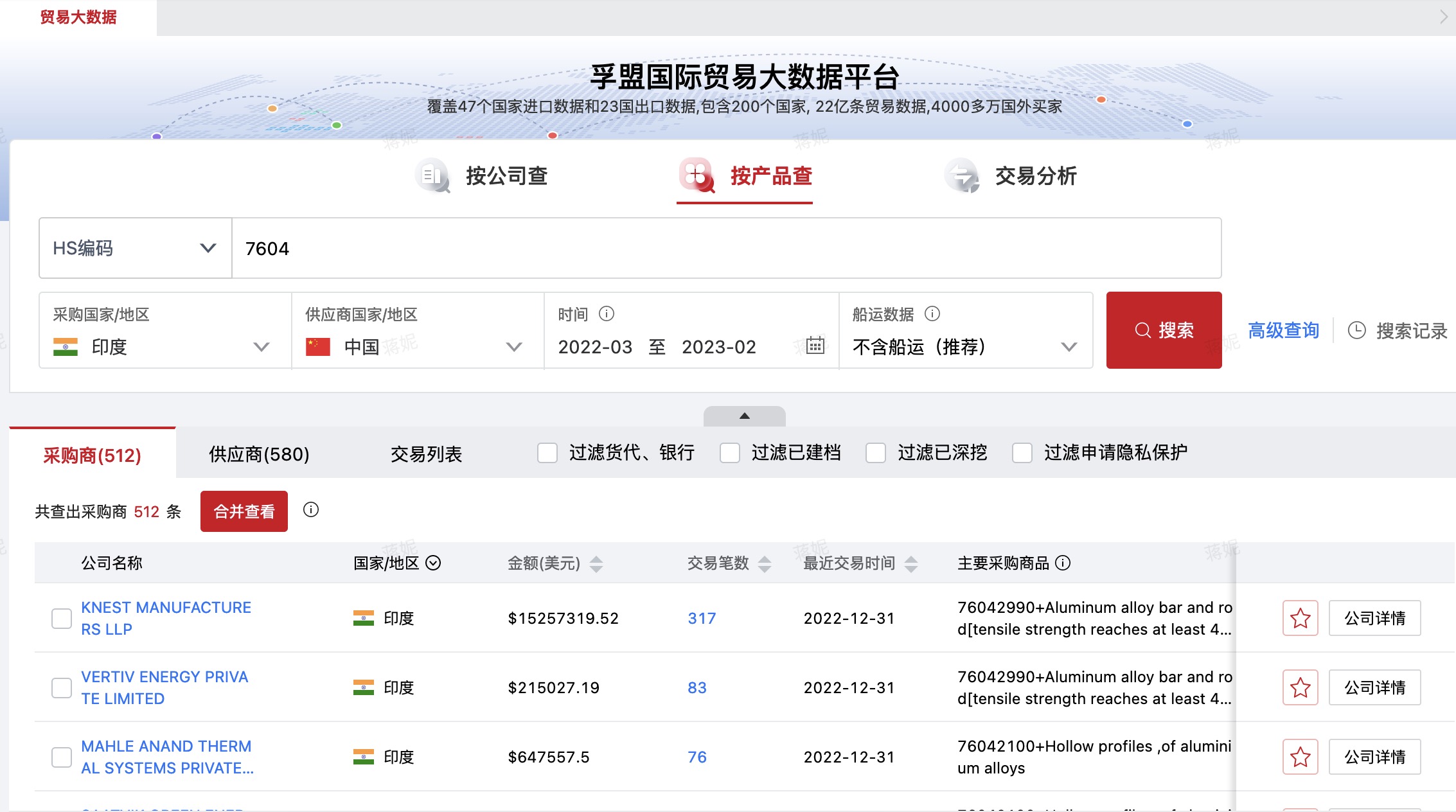Click the red 搜索 search button
This screenshot has height=812, width=1456.
(1164, 330)
